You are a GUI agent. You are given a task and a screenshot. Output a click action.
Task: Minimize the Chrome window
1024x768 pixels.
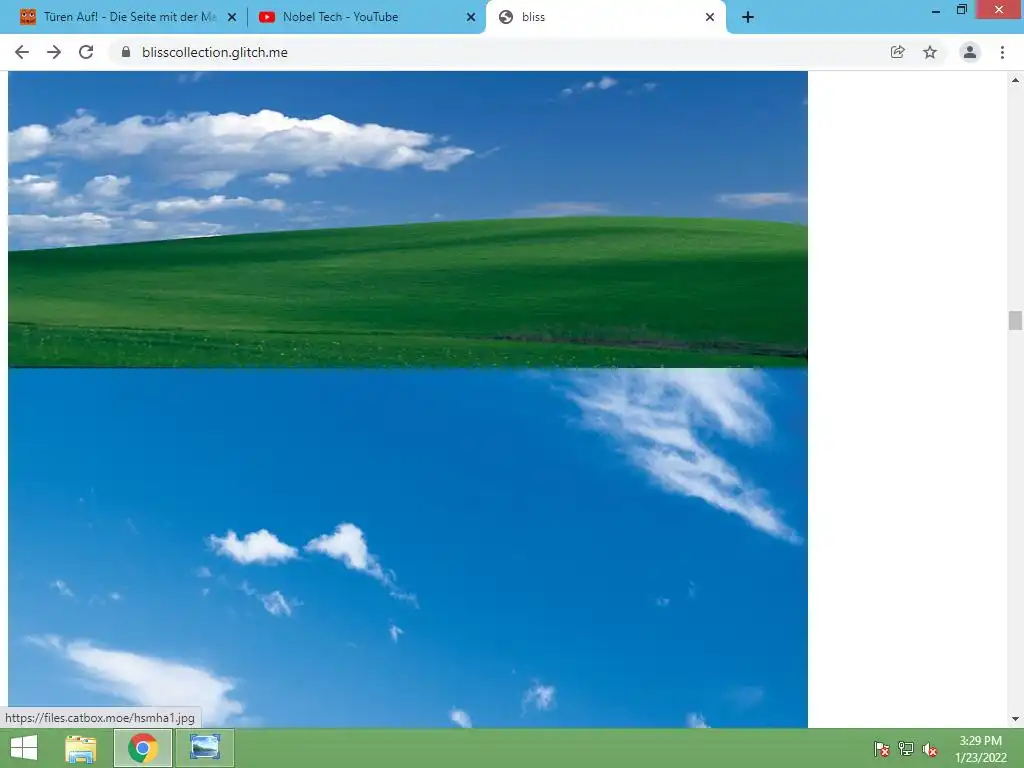pos(936,10)
